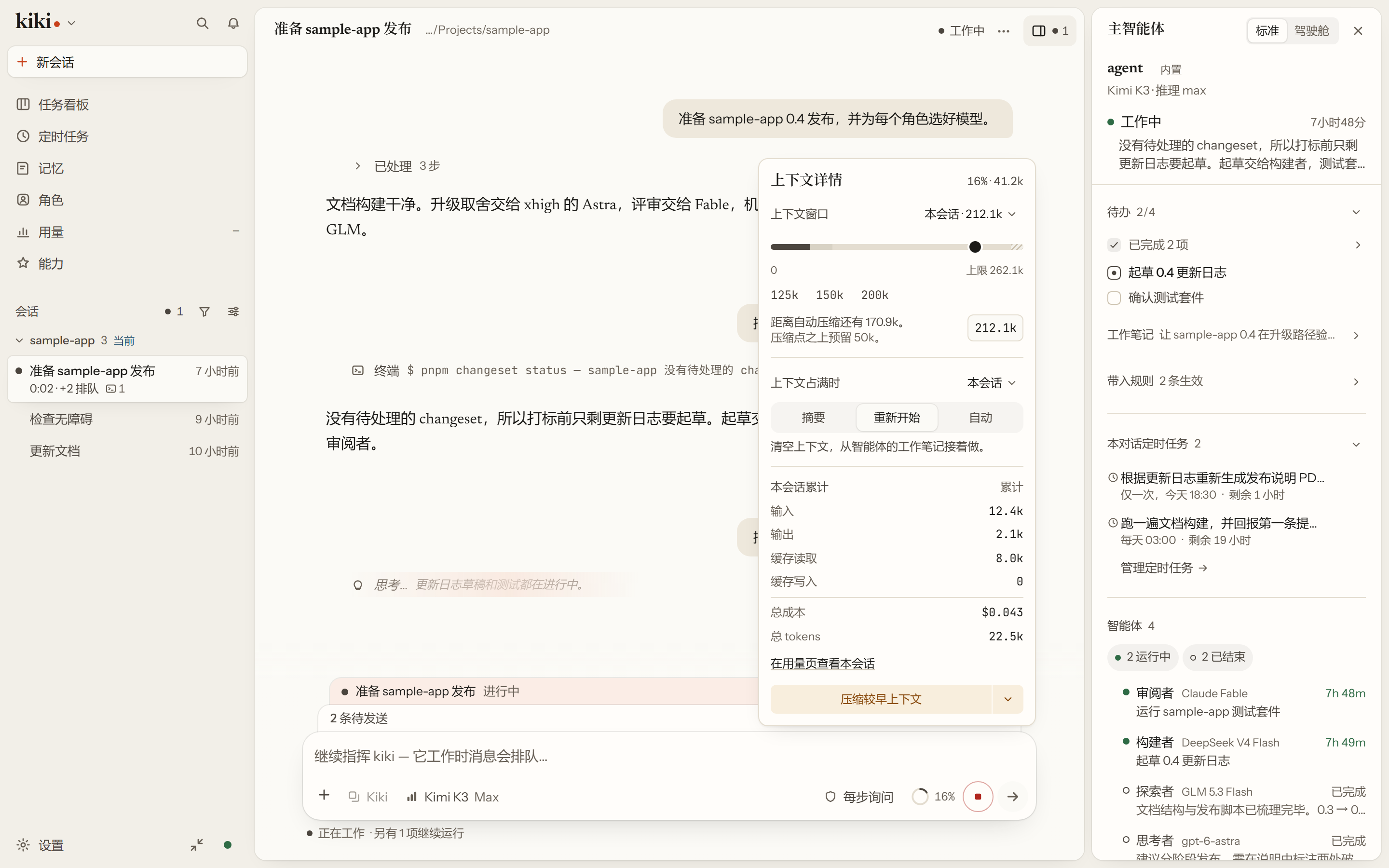Toggle the 起草 0.4 更新日志 todo item
The width and height of the screenshot is (1389, 868).
1114,272
